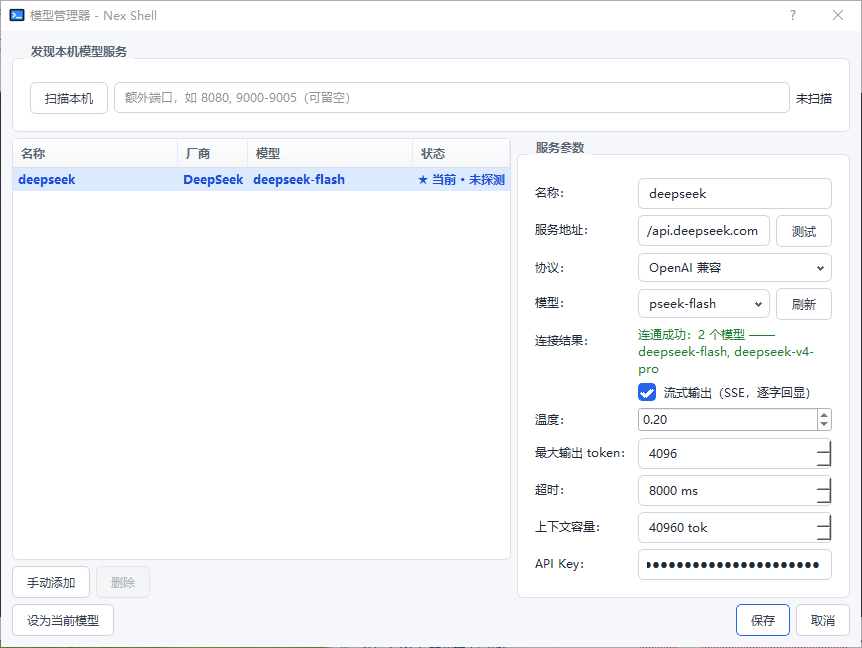Screen dimensions: 862x648
Task: Click the ★ 当前 · 未探测 status cell
Action: pos(461,180)
